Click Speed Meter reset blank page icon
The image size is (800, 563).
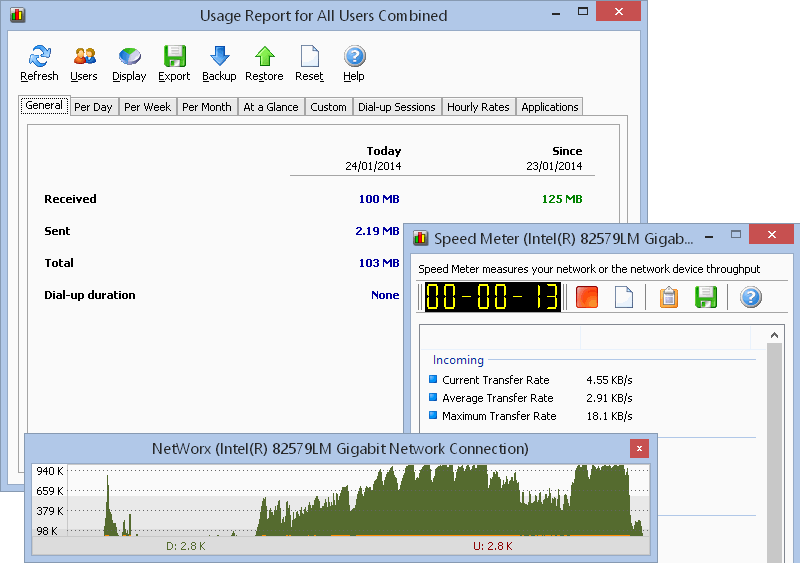623,297
